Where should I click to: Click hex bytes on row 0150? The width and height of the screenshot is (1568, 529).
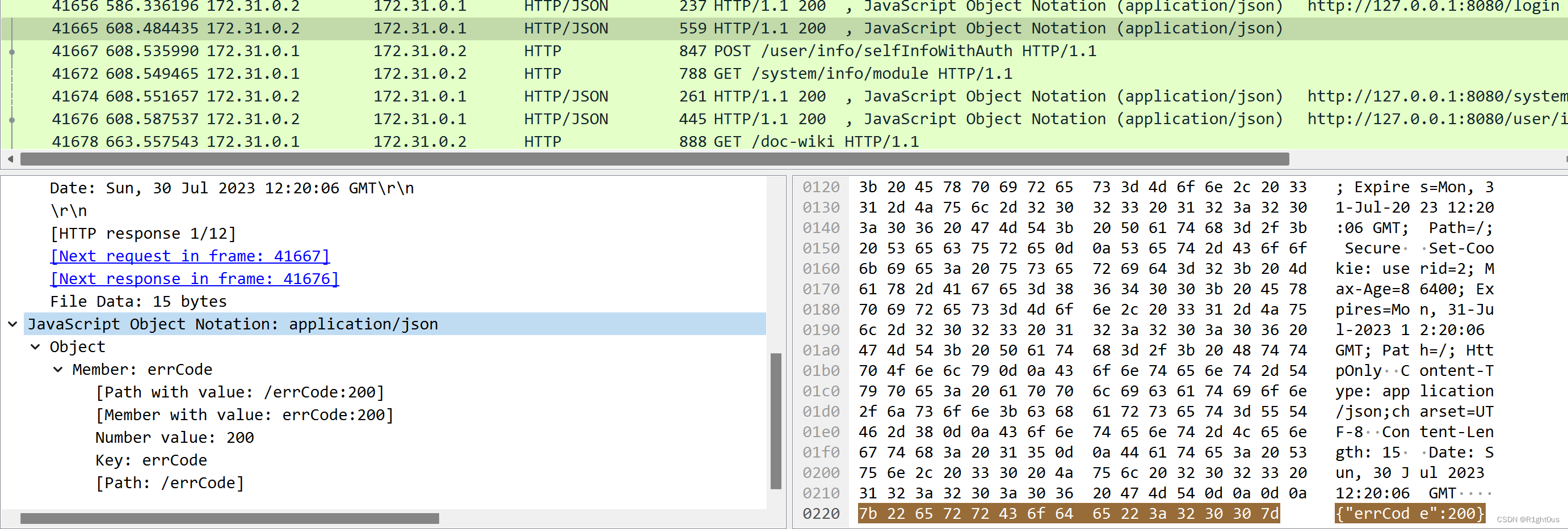tap(1082, 248)
